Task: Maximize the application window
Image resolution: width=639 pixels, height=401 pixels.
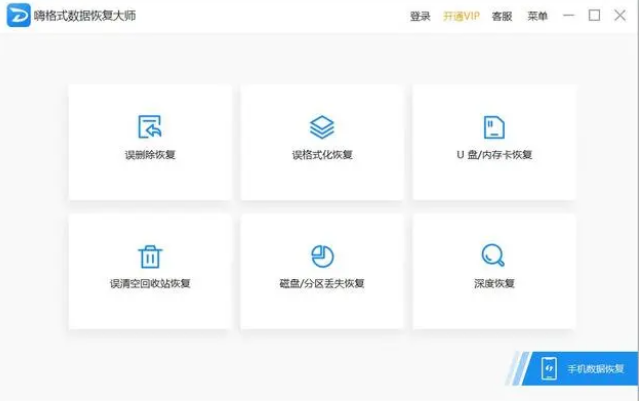Action: coord(594,15)
